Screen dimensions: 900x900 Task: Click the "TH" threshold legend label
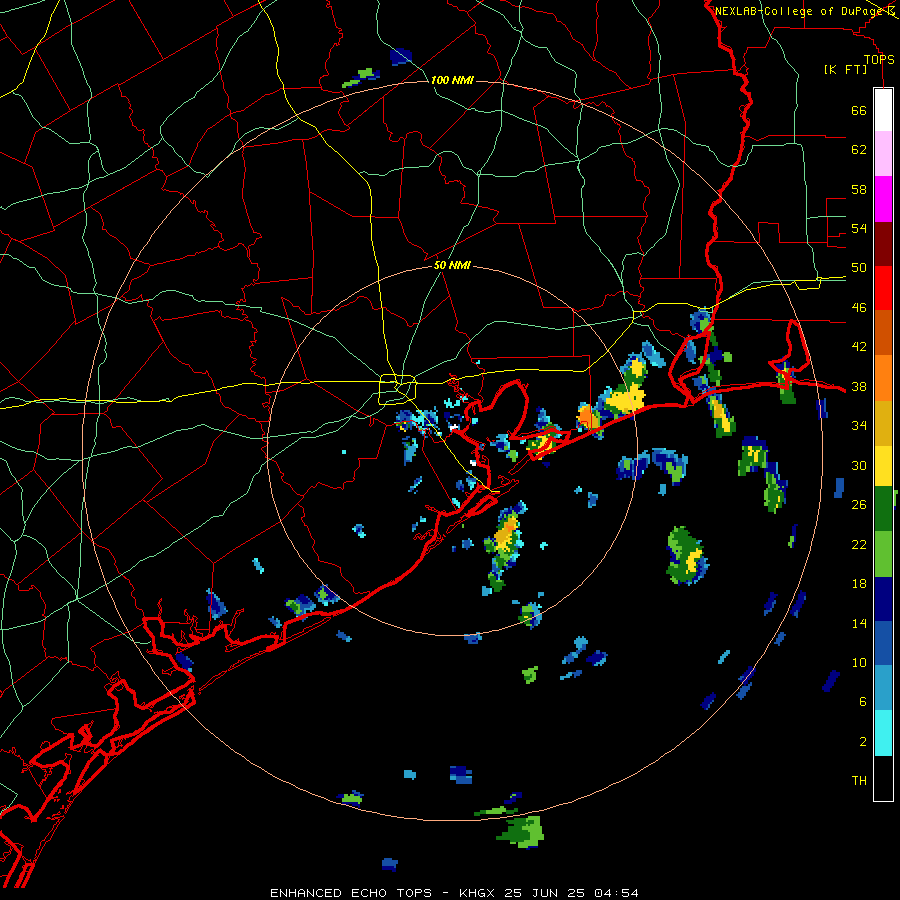point(859,781)
